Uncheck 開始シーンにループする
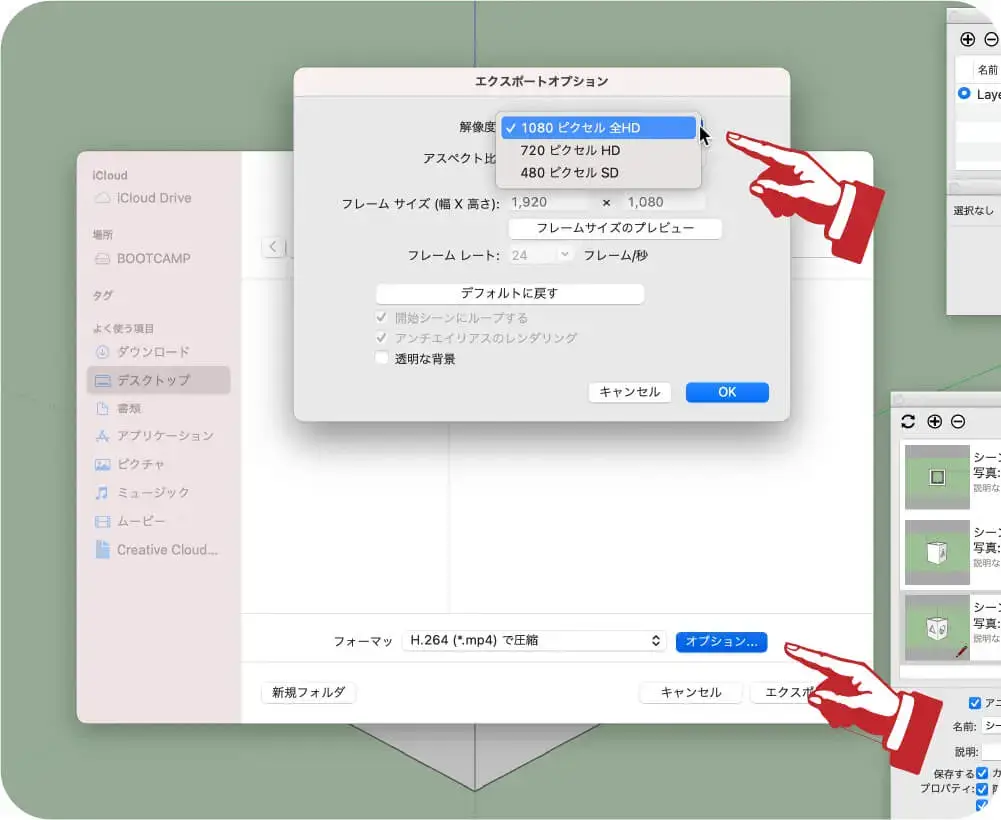 click(382, 319)
